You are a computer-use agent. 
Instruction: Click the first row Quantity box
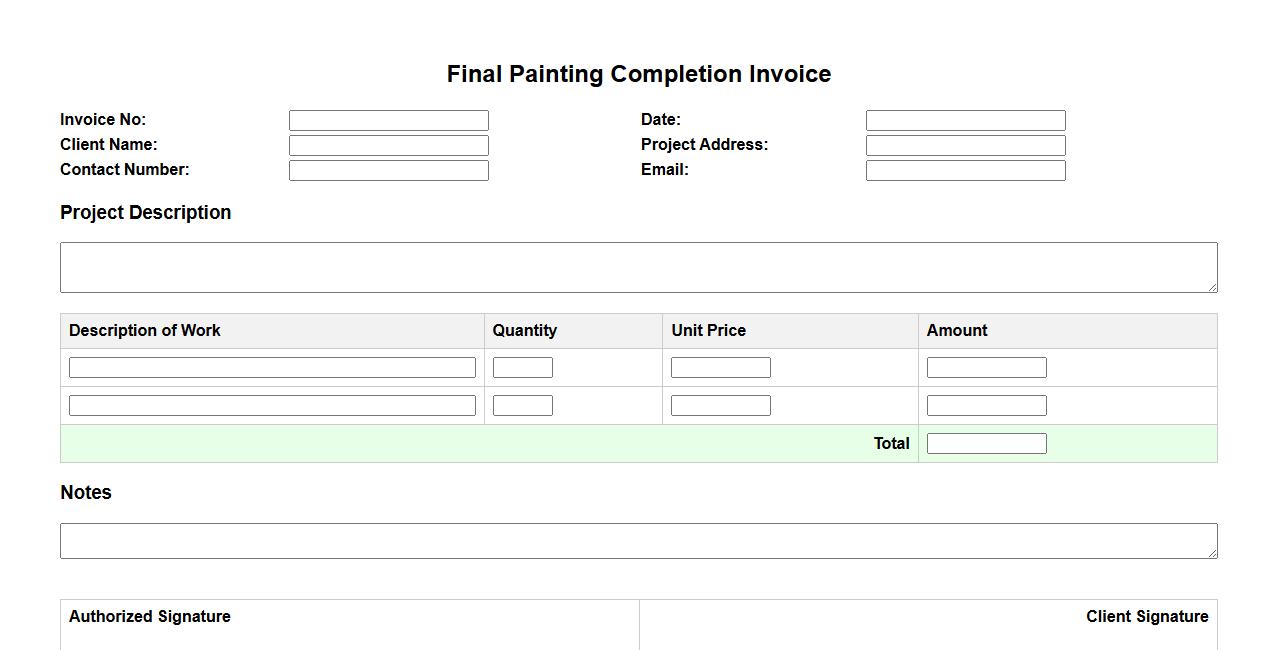[x=522, y=367]
